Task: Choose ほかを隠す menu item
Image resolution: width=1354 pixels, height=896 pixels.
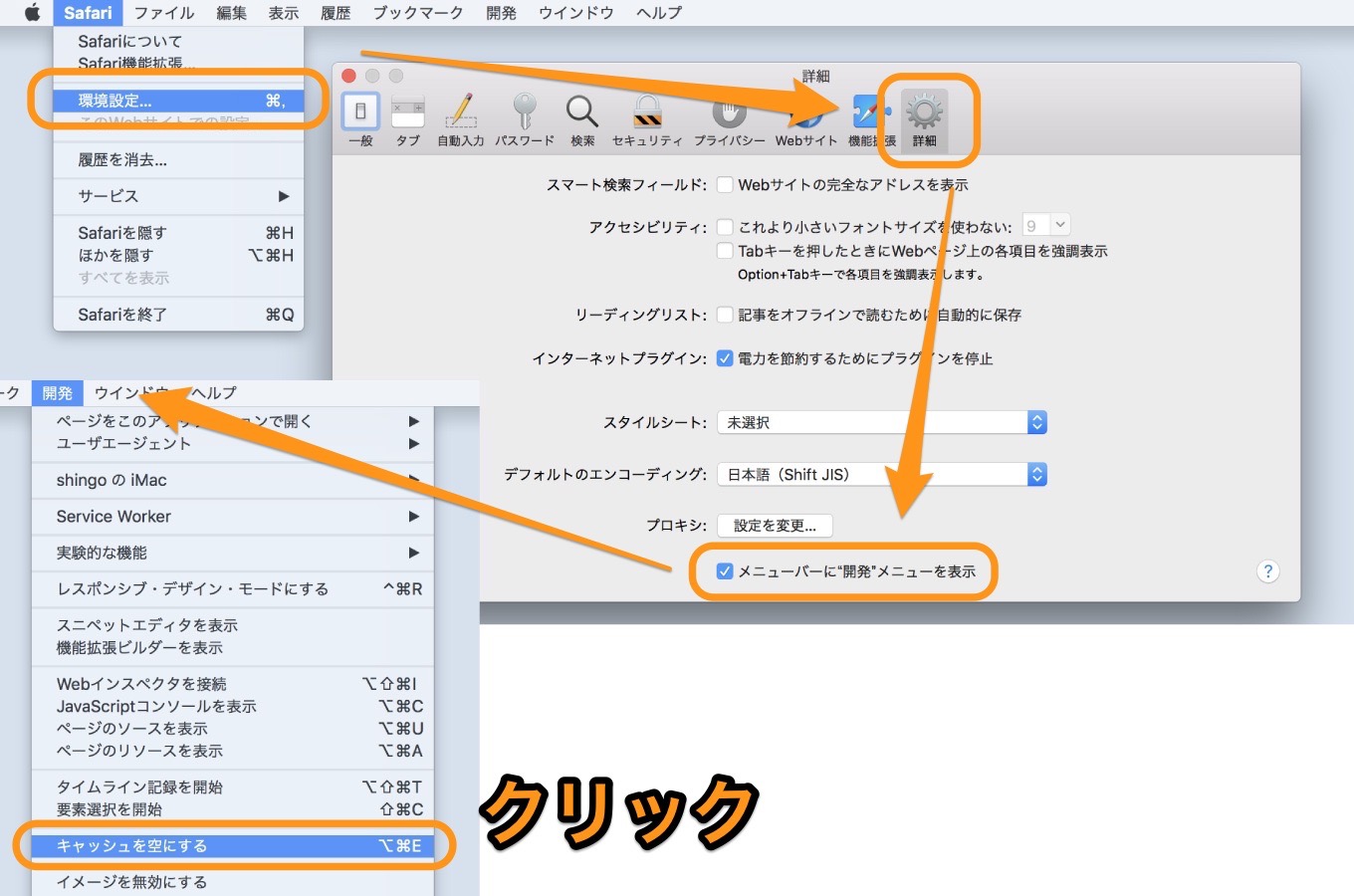Action: pyautogui.click(x=178, y=255)
